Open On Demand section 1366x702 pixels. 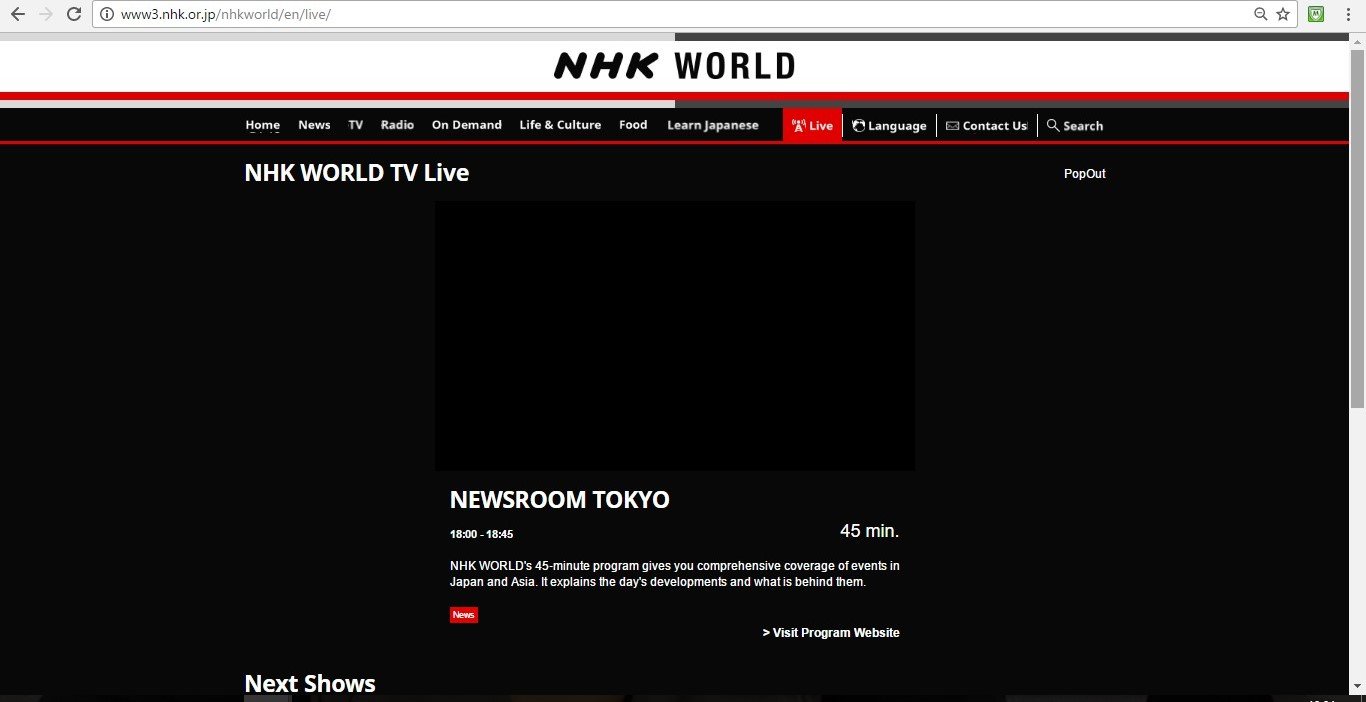467,125
